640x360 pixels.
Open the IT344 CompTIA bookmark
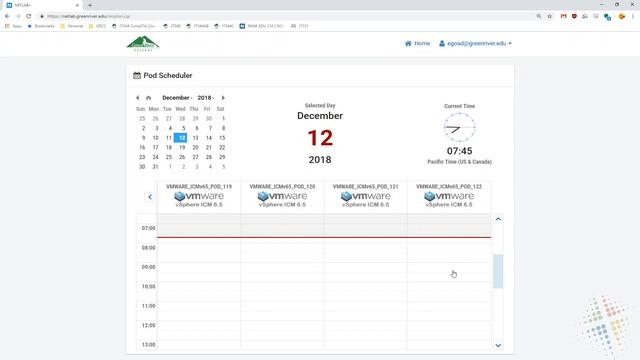pos(134,26)
